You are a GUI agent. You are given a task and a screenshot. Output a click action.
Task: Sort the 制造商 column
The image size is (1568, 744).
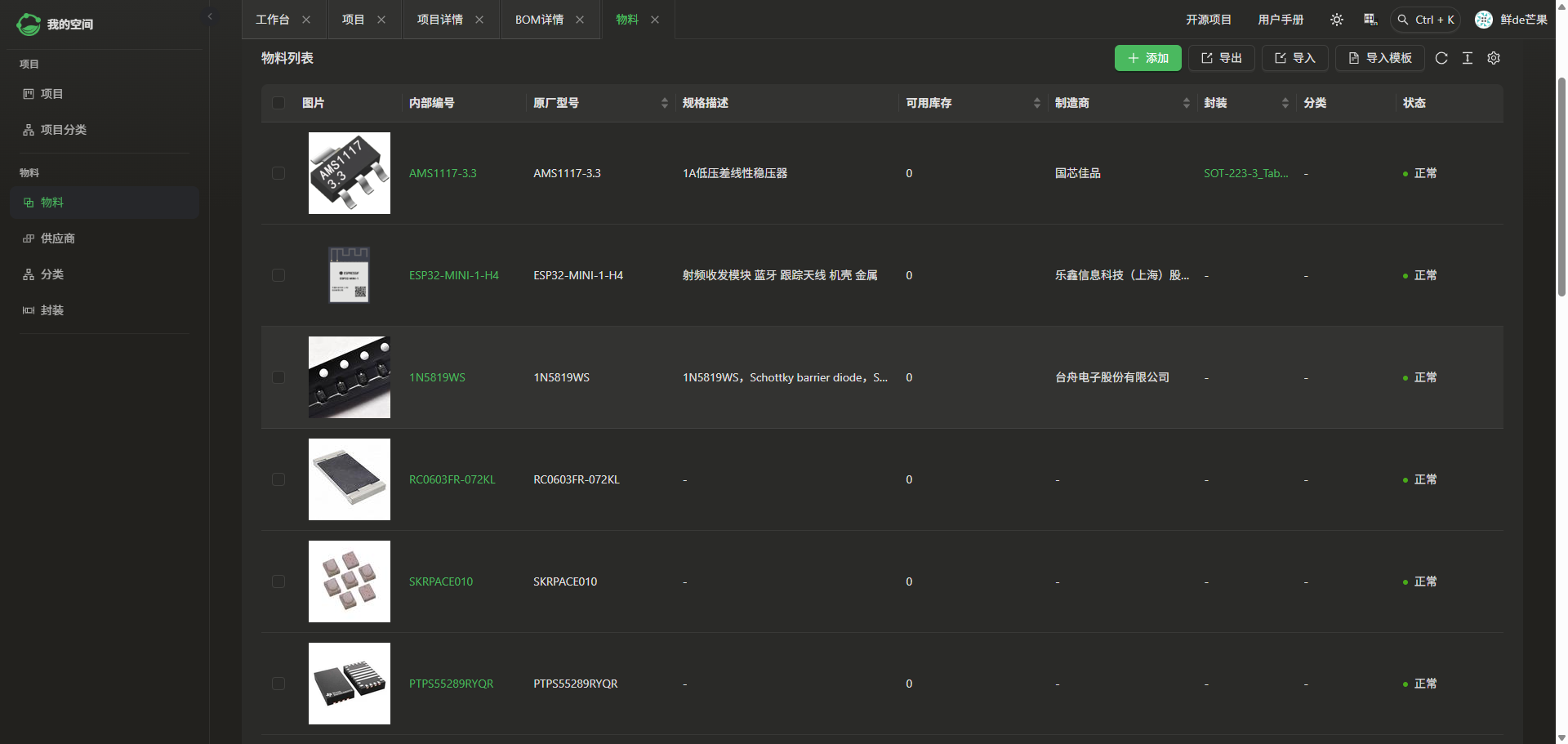pos(1186,103)
